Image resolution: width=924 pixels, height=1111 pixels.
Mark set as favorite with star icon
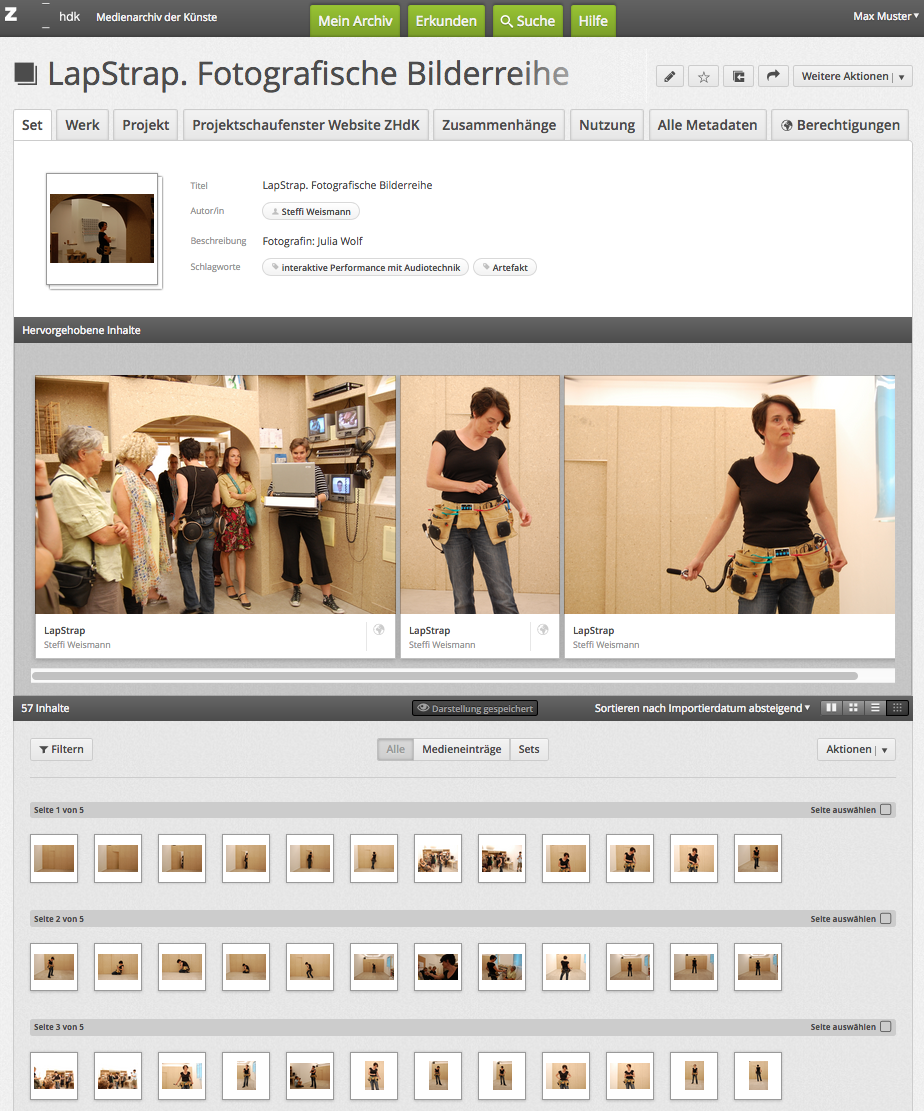point(704,76)
